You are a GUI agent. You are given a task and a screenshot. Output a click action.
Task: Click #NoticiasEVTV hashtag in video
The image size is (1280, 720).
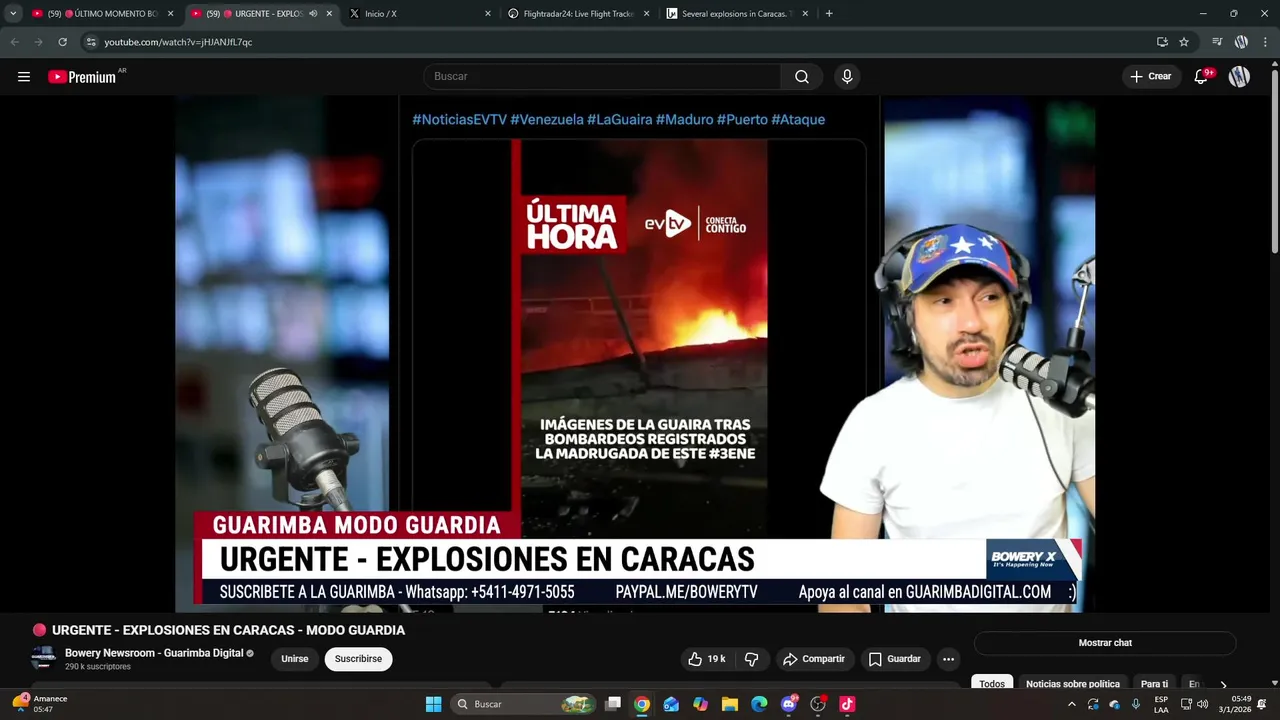click(459, 119)
